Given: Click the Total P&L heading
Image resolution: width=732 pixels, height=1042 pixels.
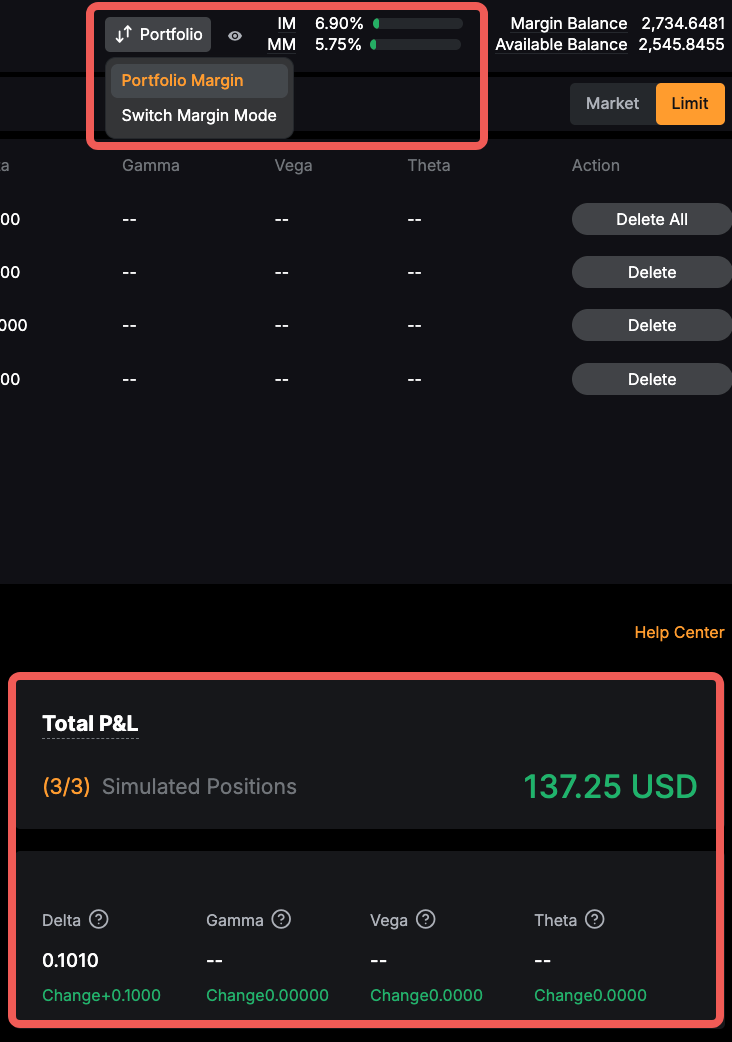Looking at the screenshot, I should pyautogui.click(x=90, y=723).
